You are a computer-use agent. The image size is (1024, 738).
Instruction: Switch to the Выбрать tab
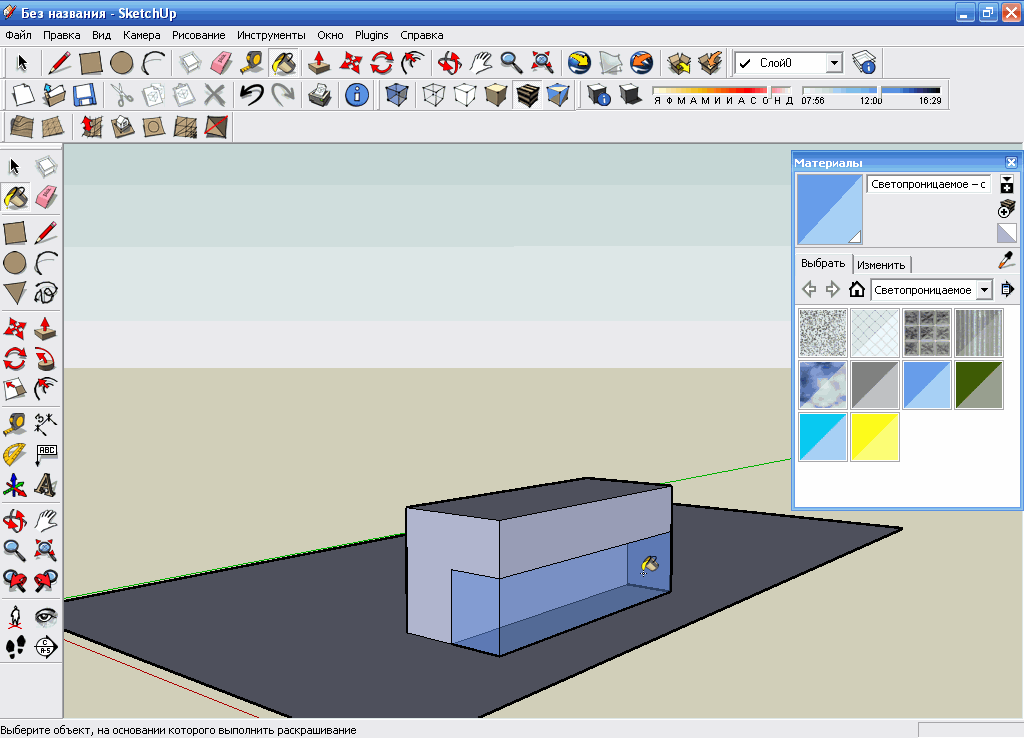823,263
